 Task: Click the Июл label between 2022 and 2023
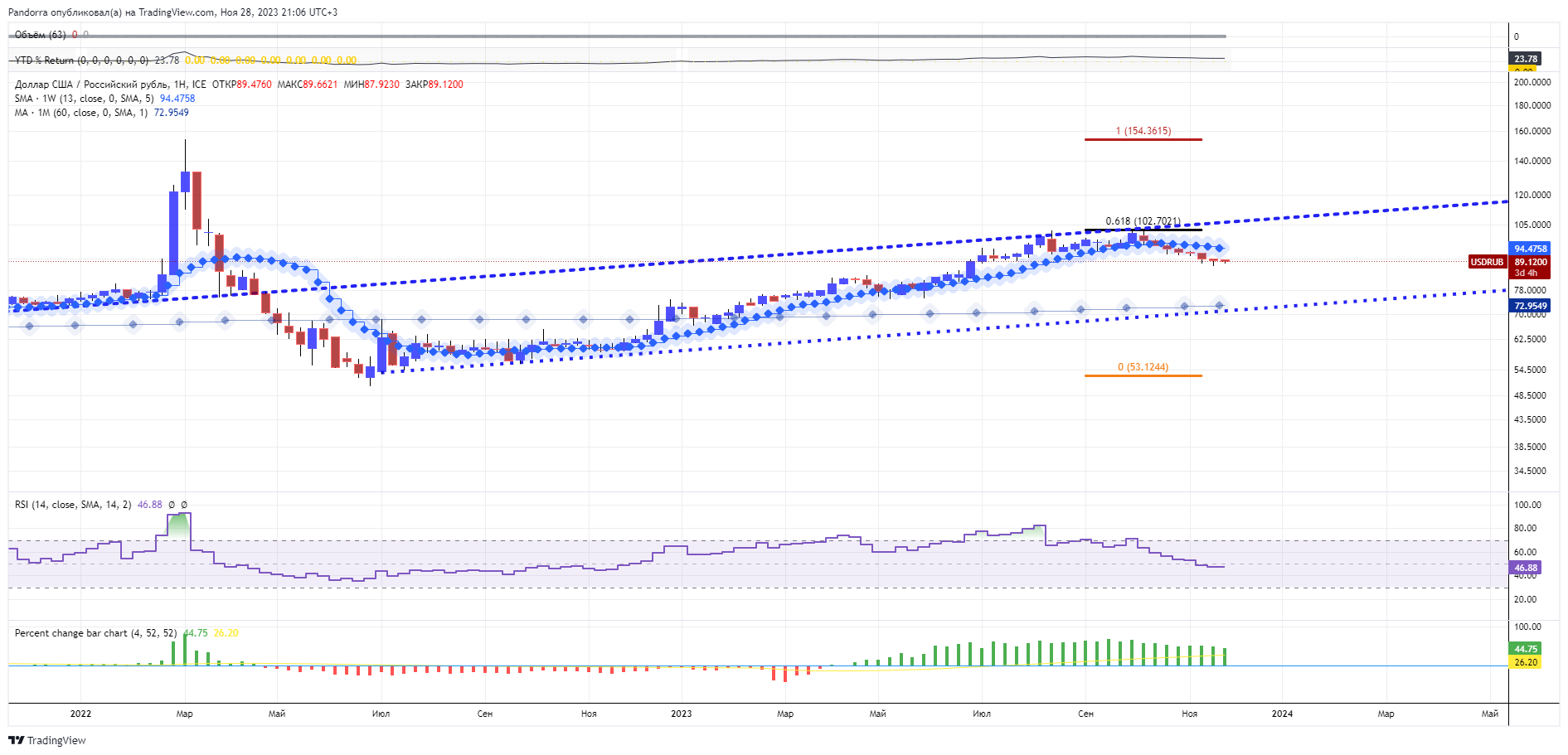[x=381, y=714]
